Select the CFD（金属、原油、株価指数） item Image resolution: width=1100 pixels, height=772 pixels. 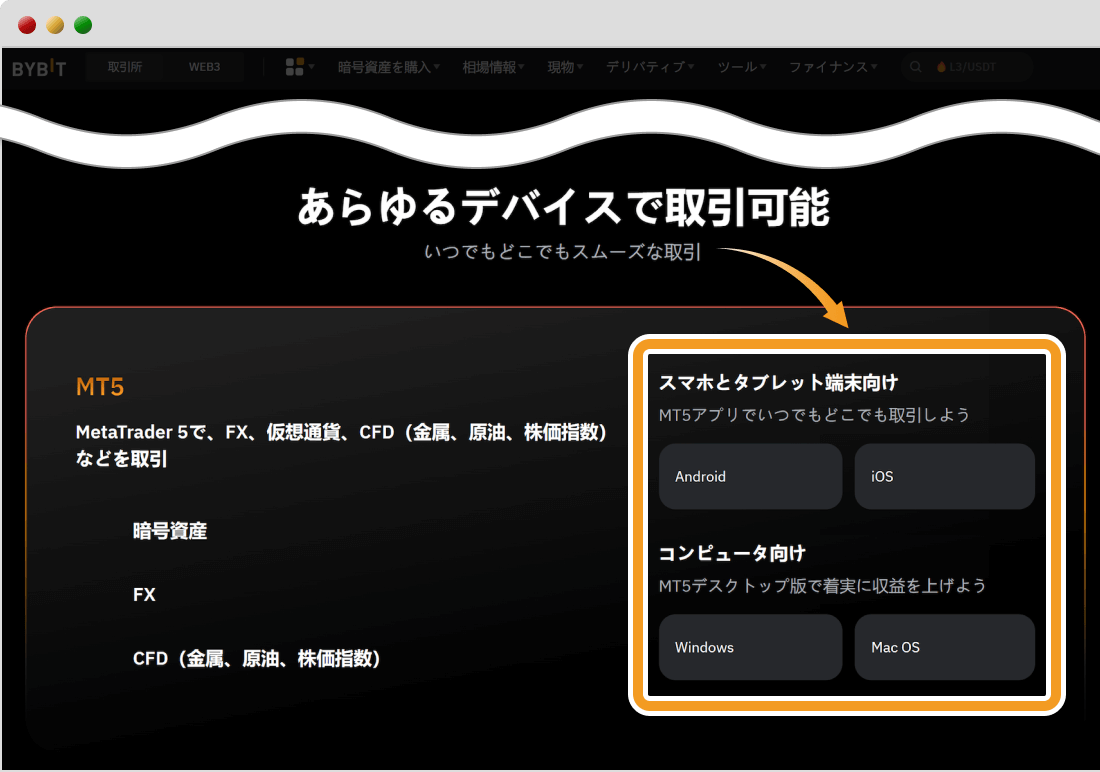256,658
